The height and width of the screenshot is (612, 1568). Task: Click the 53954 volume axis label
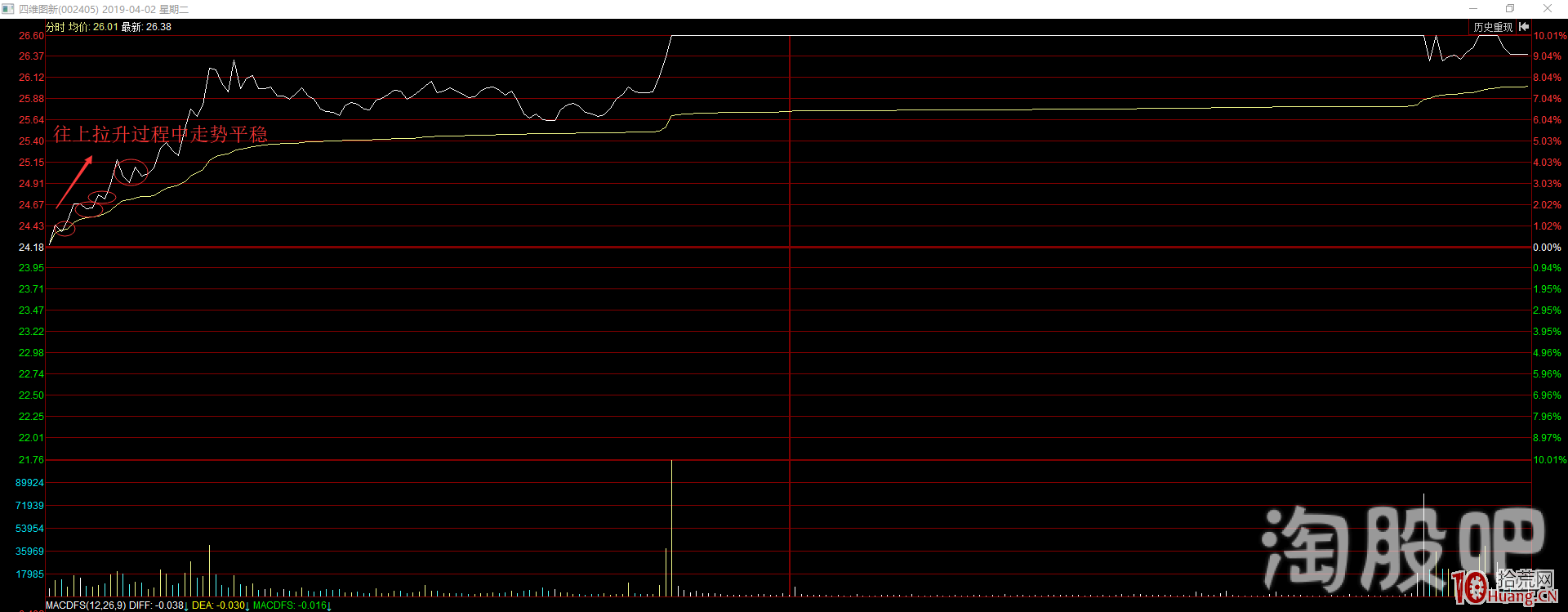coord(30,529)
